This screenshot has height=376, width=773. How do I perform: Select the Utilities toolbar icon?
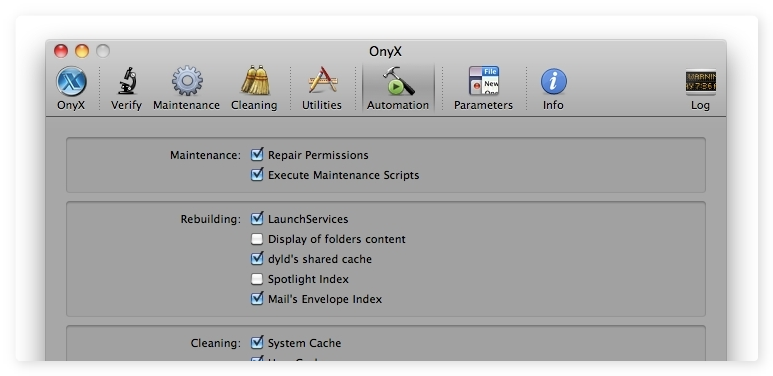click(322, 80)
